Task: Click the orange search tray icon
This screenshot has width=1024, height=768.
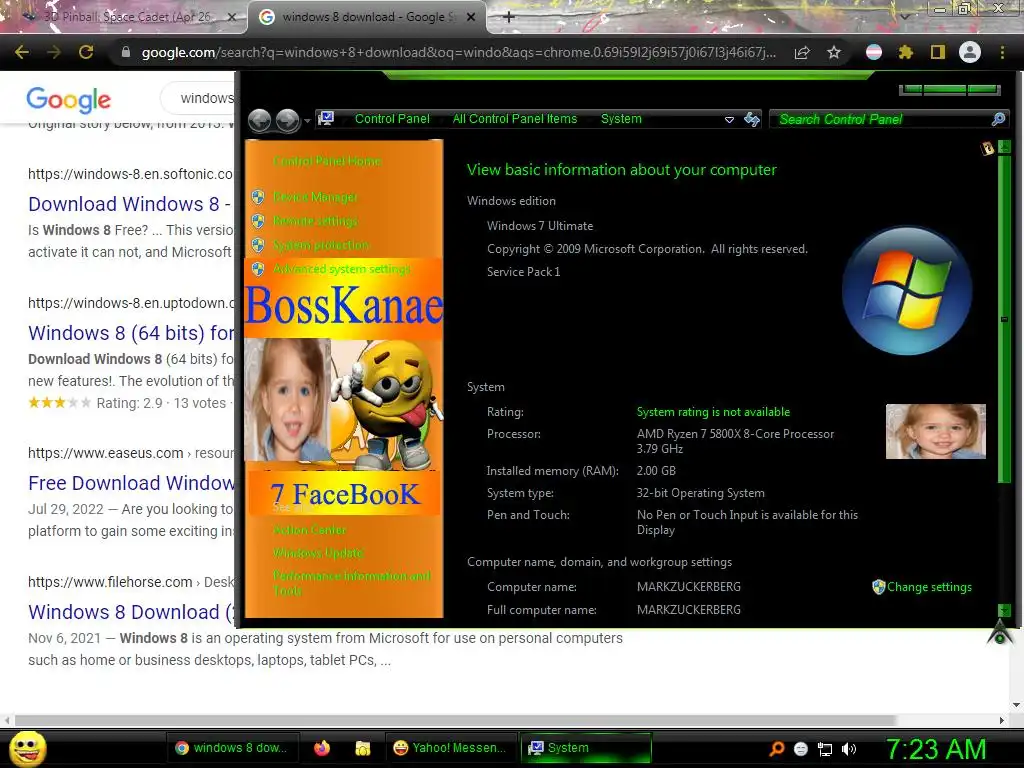Action: [776, 749]
